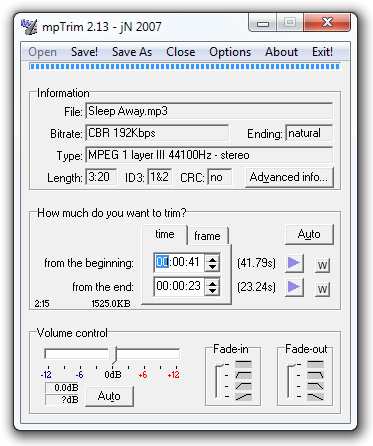Screen dimensions: 373x446
Task: Close the mpTrim window with the X button
Action: pyautogui.click(x=327, y=23)
